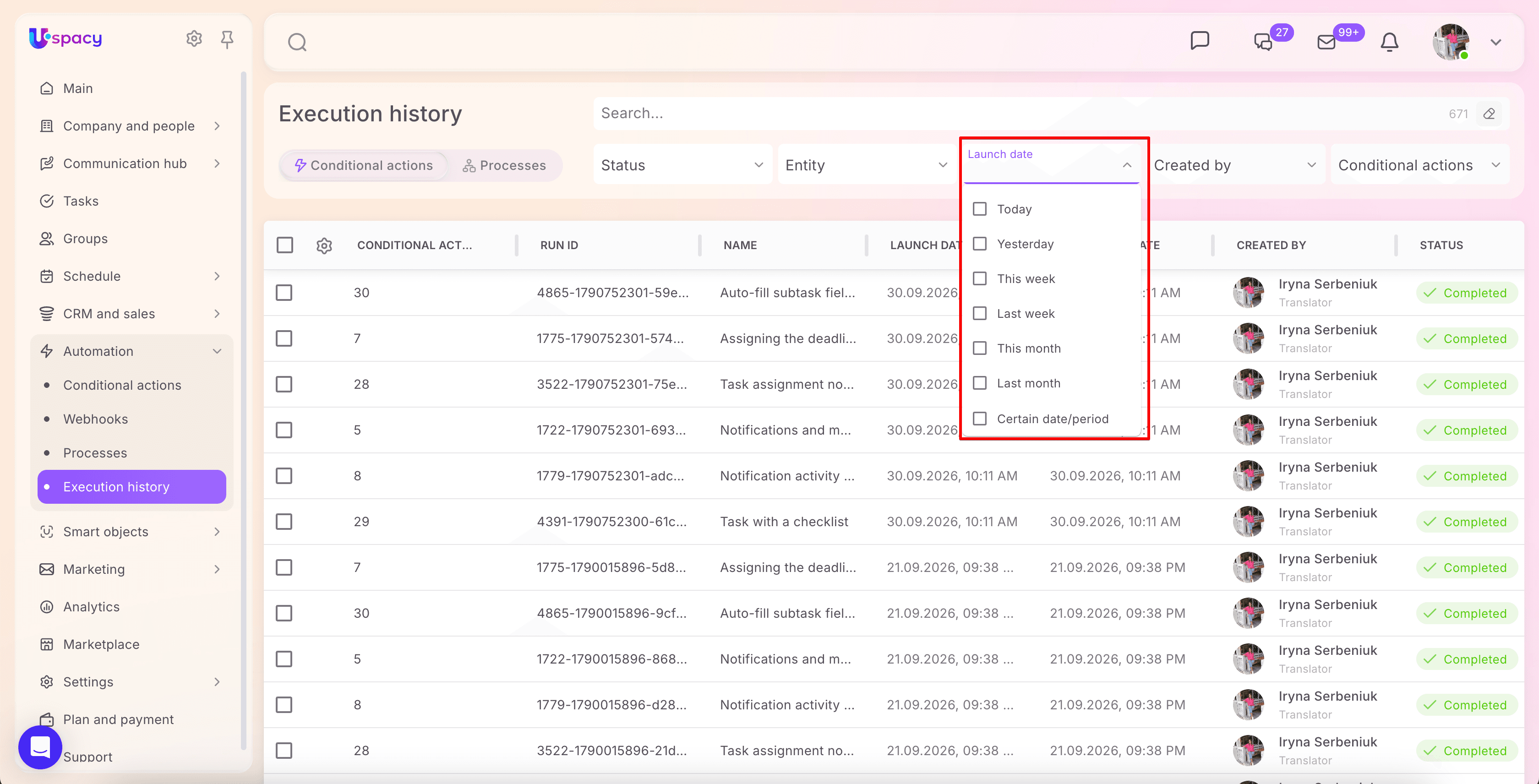Open table column settings gear icon
The width and height of the screenshot is (1539, 784).
point(324,245)
